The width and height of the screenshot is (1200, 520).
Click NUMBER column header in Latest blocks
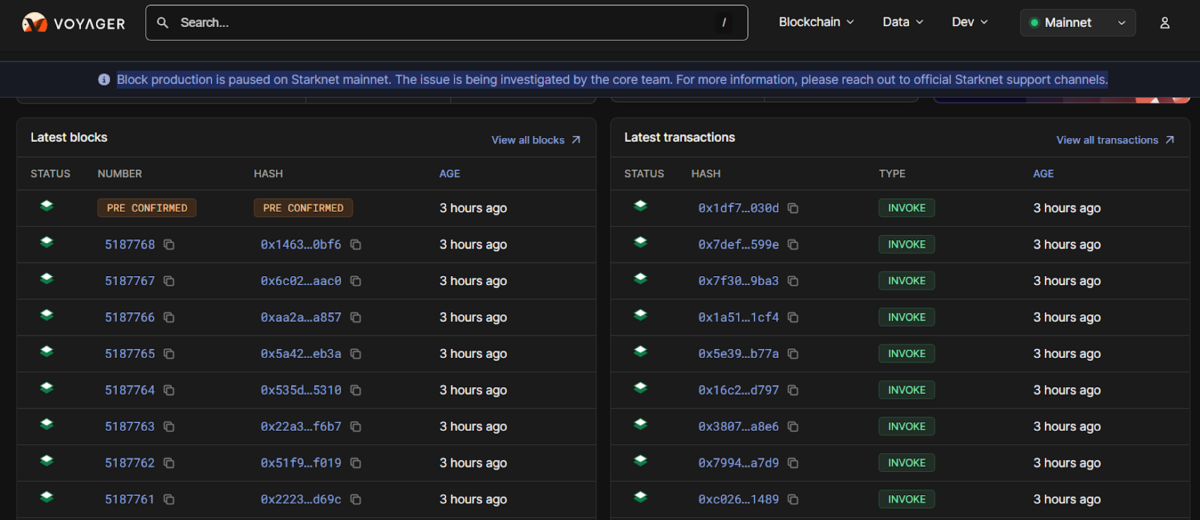(x=120, y=174)
